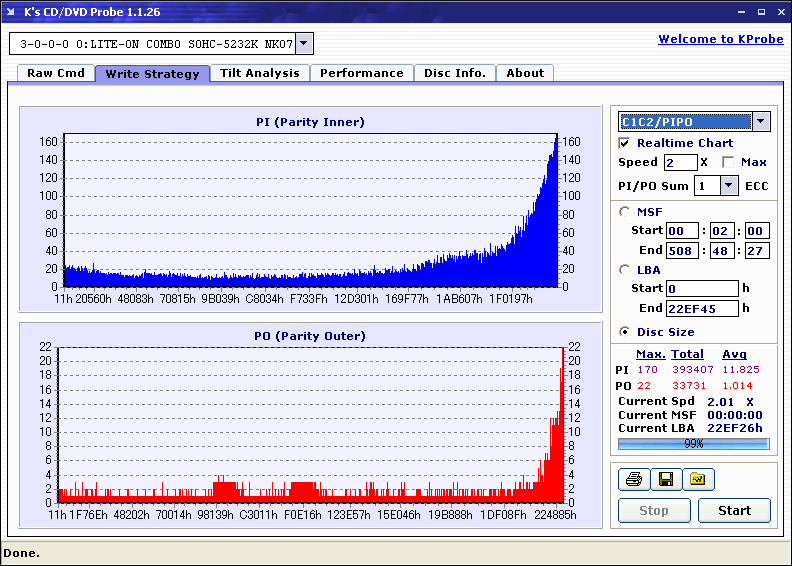Click the ECC label
Image resolution: width=792 pixels, height=566 pixels.
click(x=757, y=186)
